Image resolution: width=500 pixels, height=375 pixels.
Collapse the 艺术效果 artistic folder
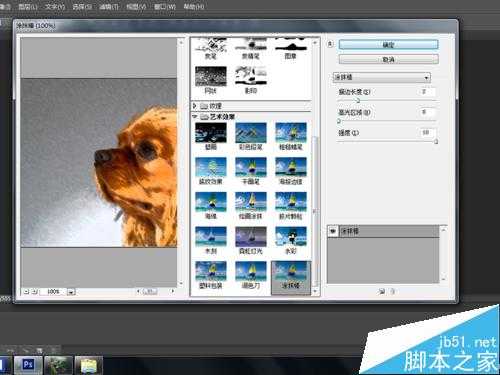(x=195, y=116)
